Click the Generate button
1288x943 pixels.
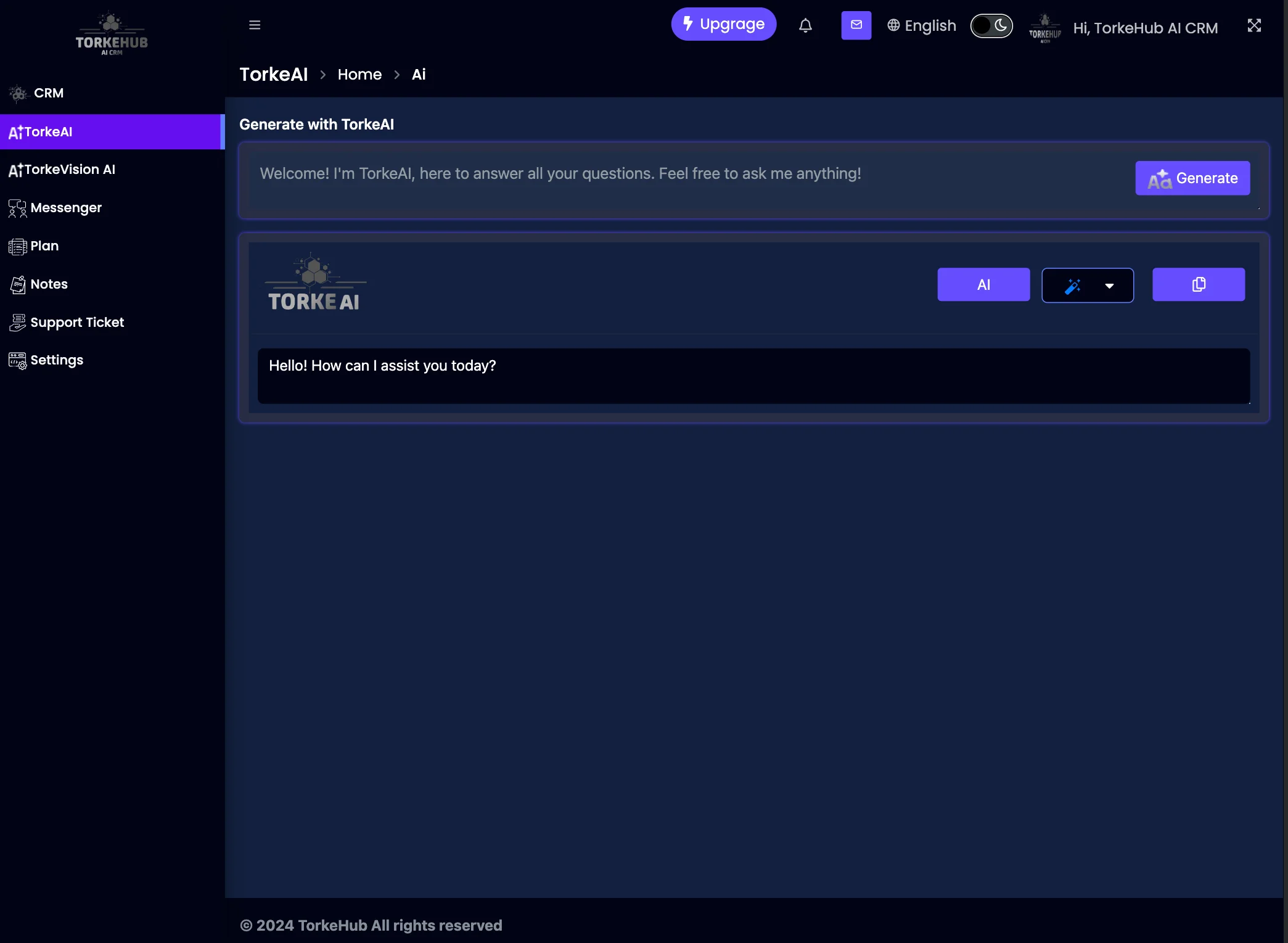pos(1192,178)
